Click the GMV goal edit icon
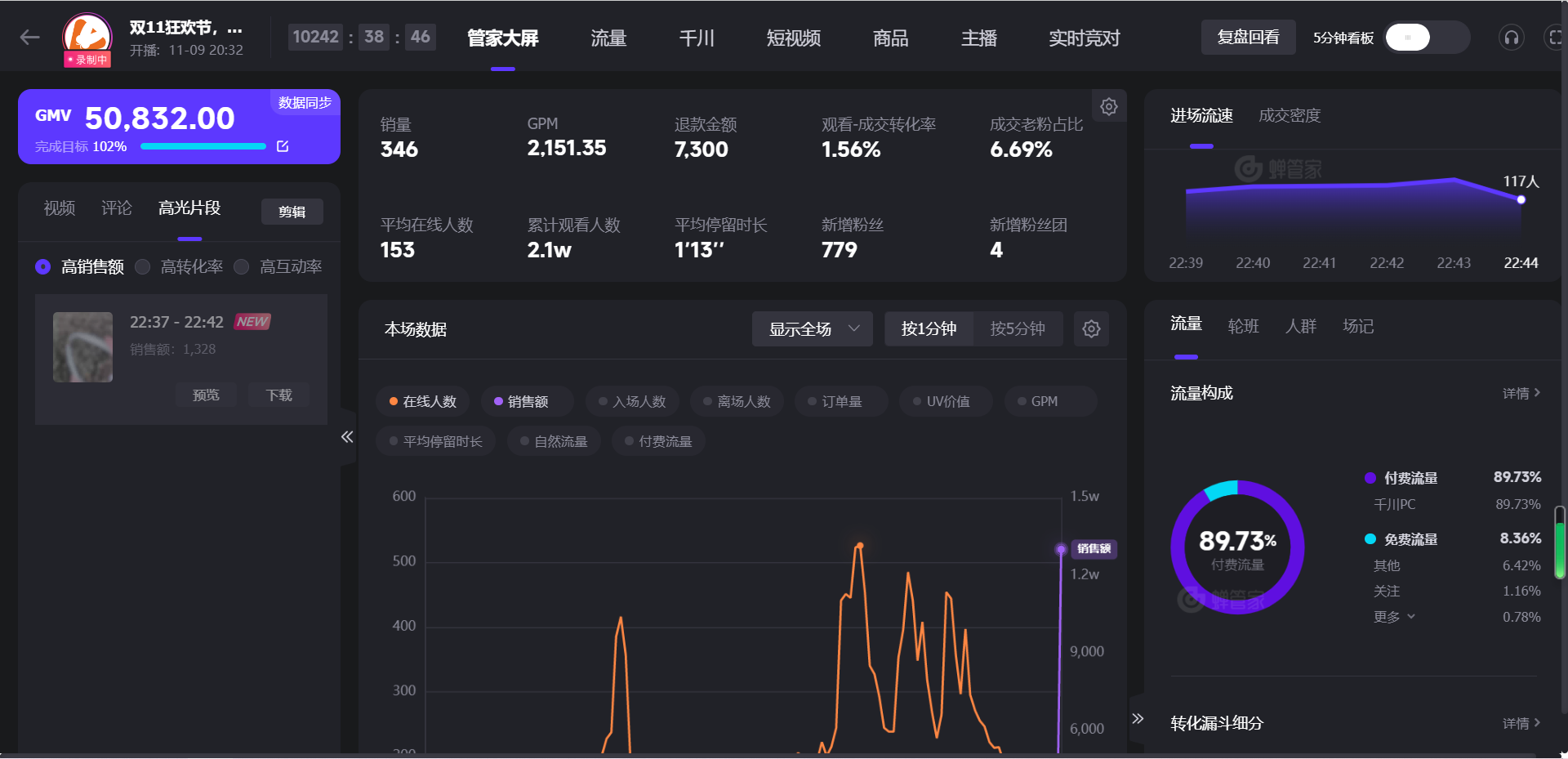 click(283, 146)
